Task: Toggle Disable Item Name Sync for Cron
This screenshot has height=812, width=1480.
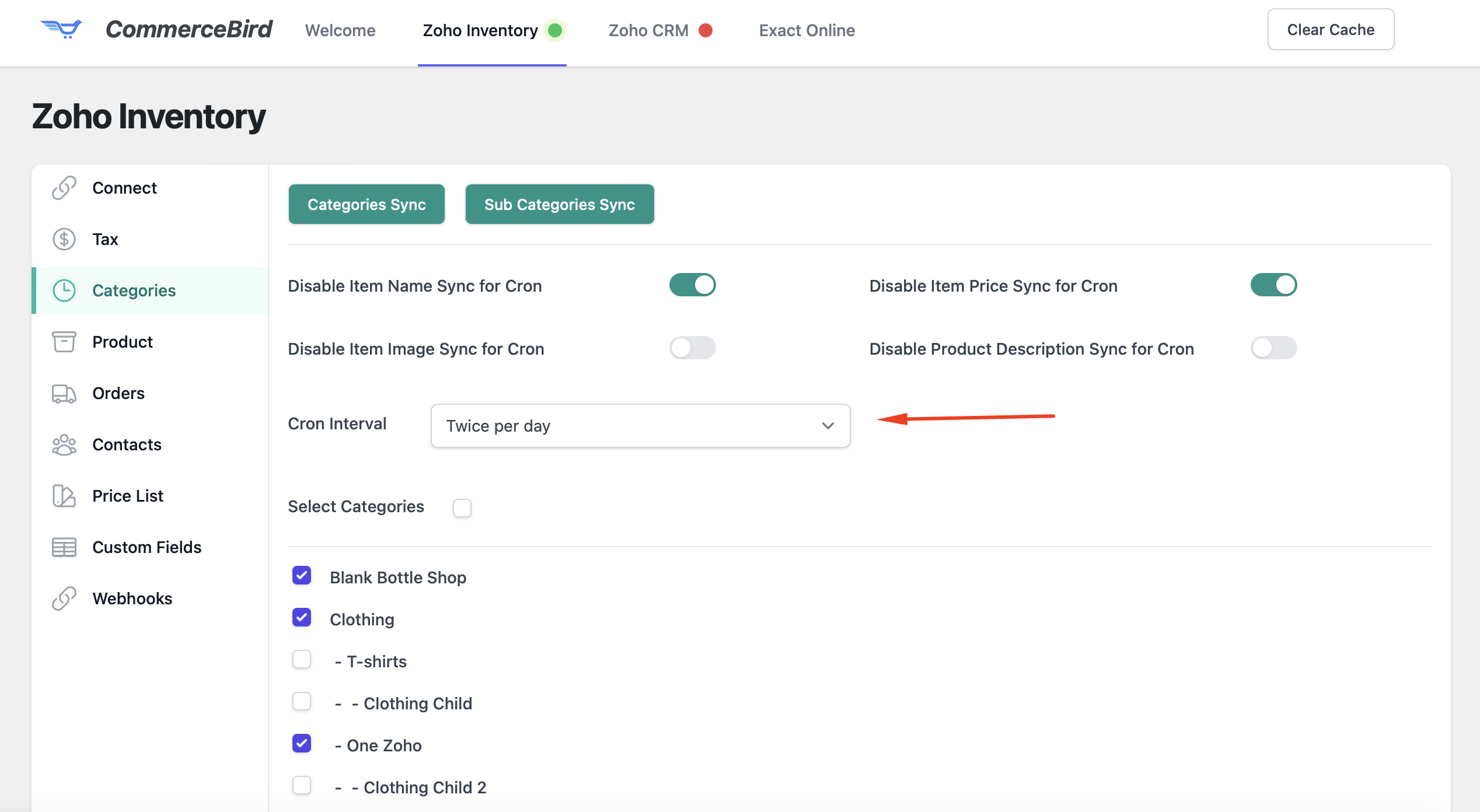Action: point(693,285)
